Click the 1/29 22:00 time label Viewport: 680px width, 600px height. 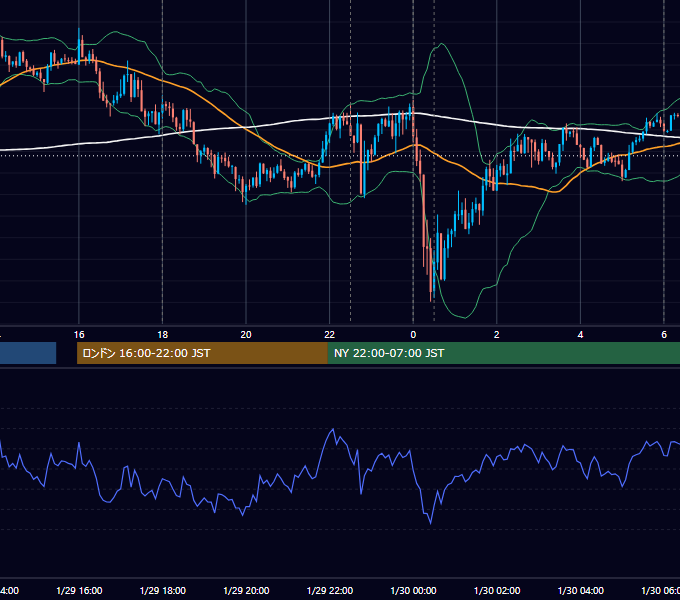click(330, 590)
